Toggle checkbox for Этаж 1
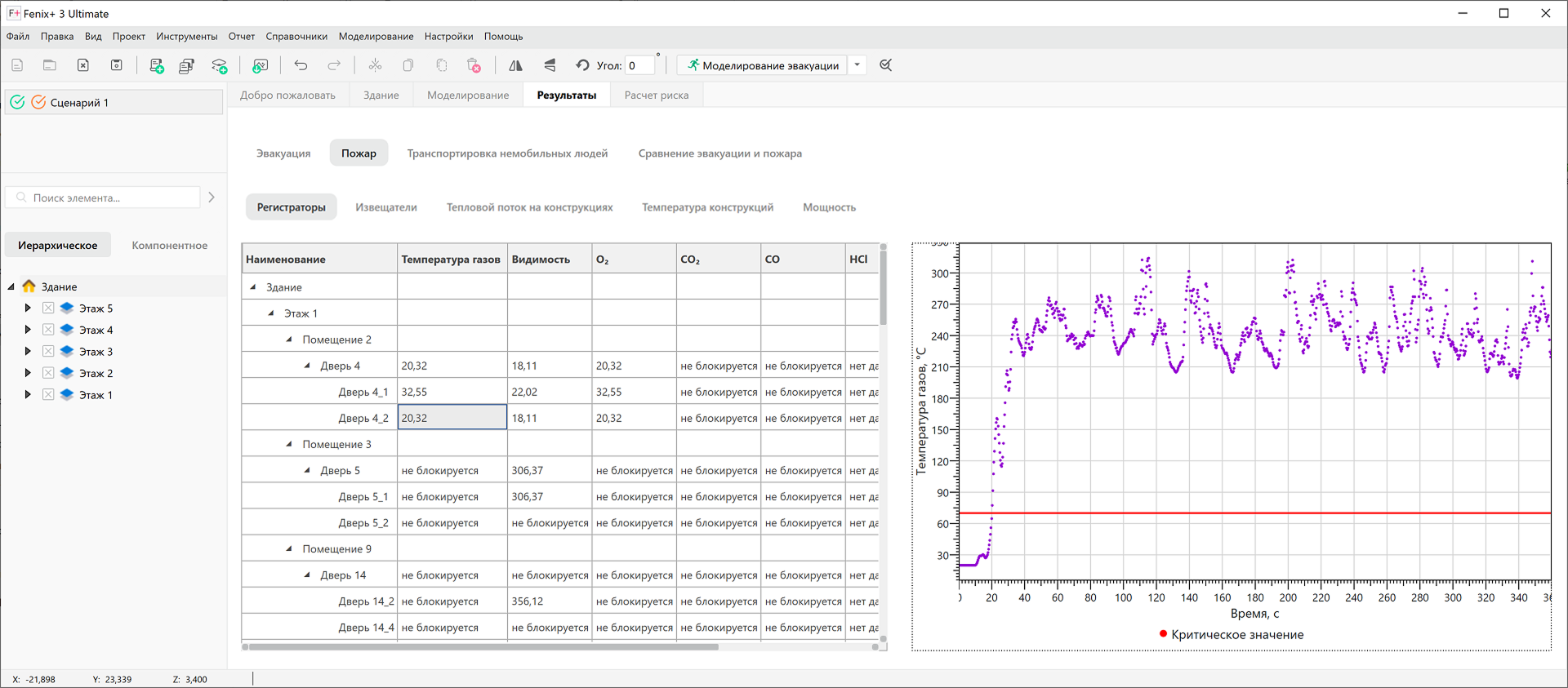1568x688 pixels. tap(48, 394)
